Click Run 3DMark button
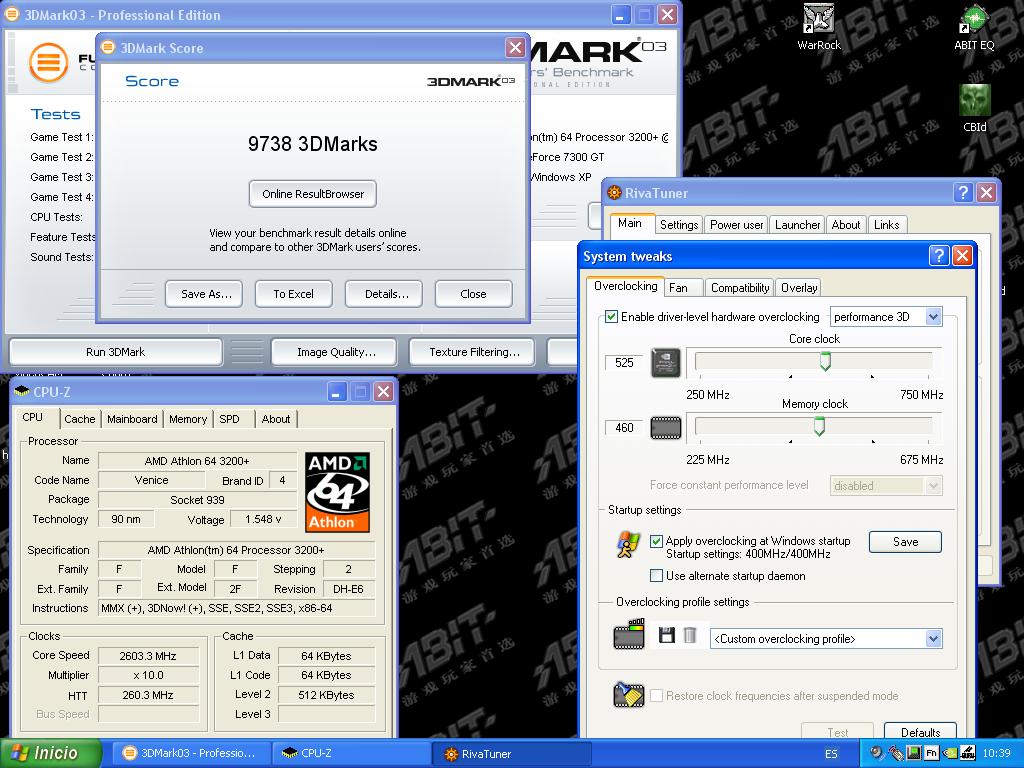Viewport: 1024px width, 768px height. 116,352
